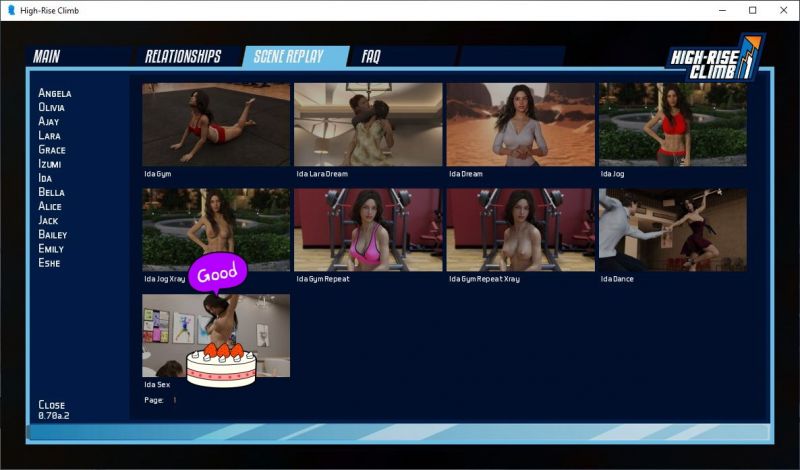The width and height of the screenshot is (800, 470).
Task: Select Olivia in the character list
Action: 52,107
